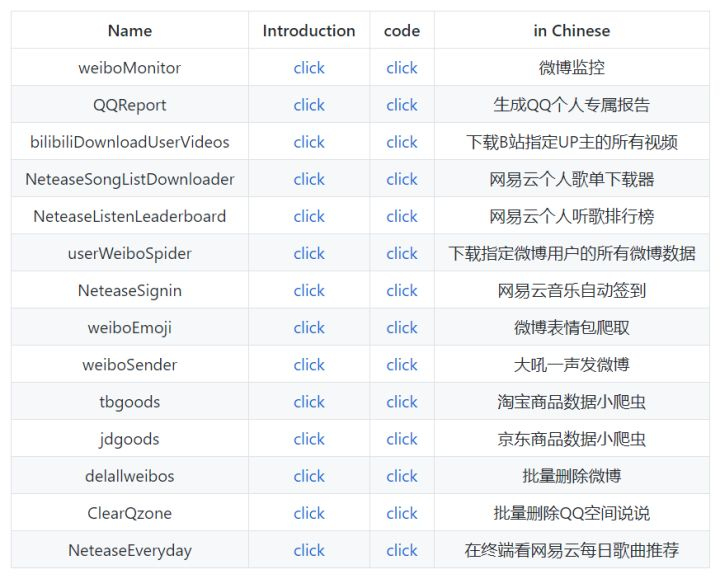This screenshot has height=579, width=720.
Task: Open Introduction link for ClearQzone
Action: click(x=309, y=513)
